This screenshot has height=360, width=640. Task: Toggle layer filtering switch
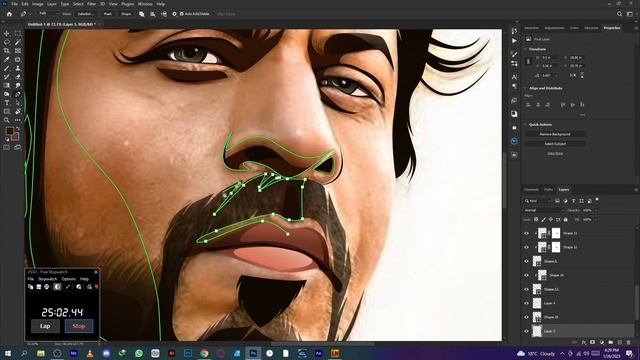coord(597,200)
